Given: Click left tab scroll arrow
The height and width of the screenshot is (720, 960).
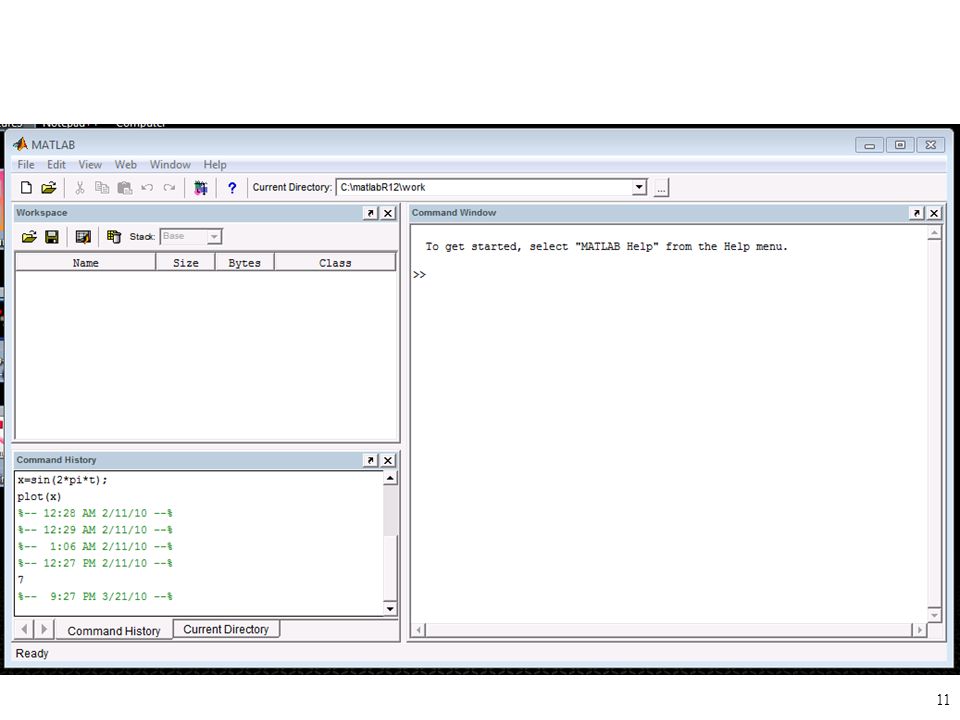Looking at the screenshot, I should [x=24, y=629].
